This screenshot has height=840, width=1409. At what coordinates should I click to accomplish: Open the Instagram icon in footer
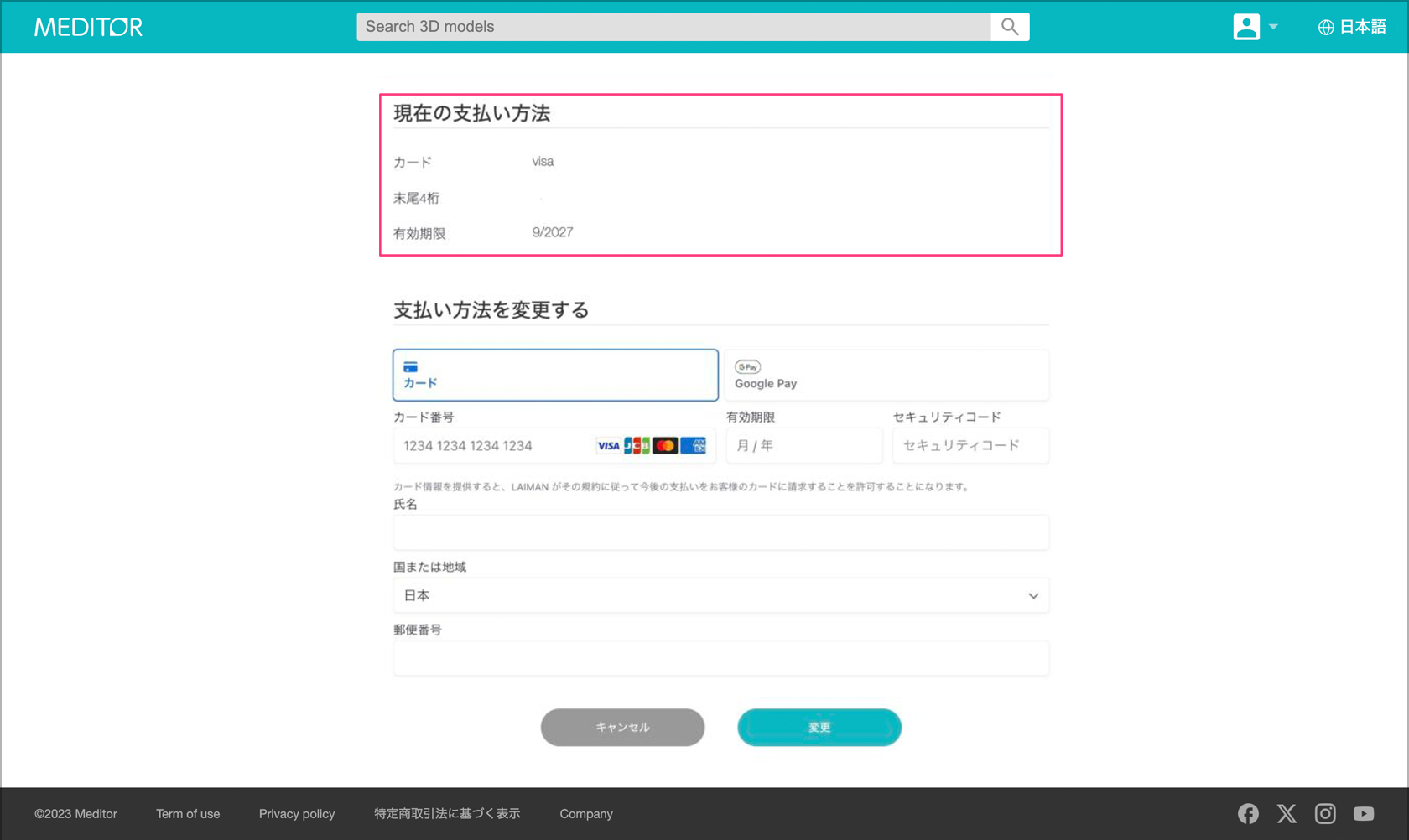click(1325, 813)
